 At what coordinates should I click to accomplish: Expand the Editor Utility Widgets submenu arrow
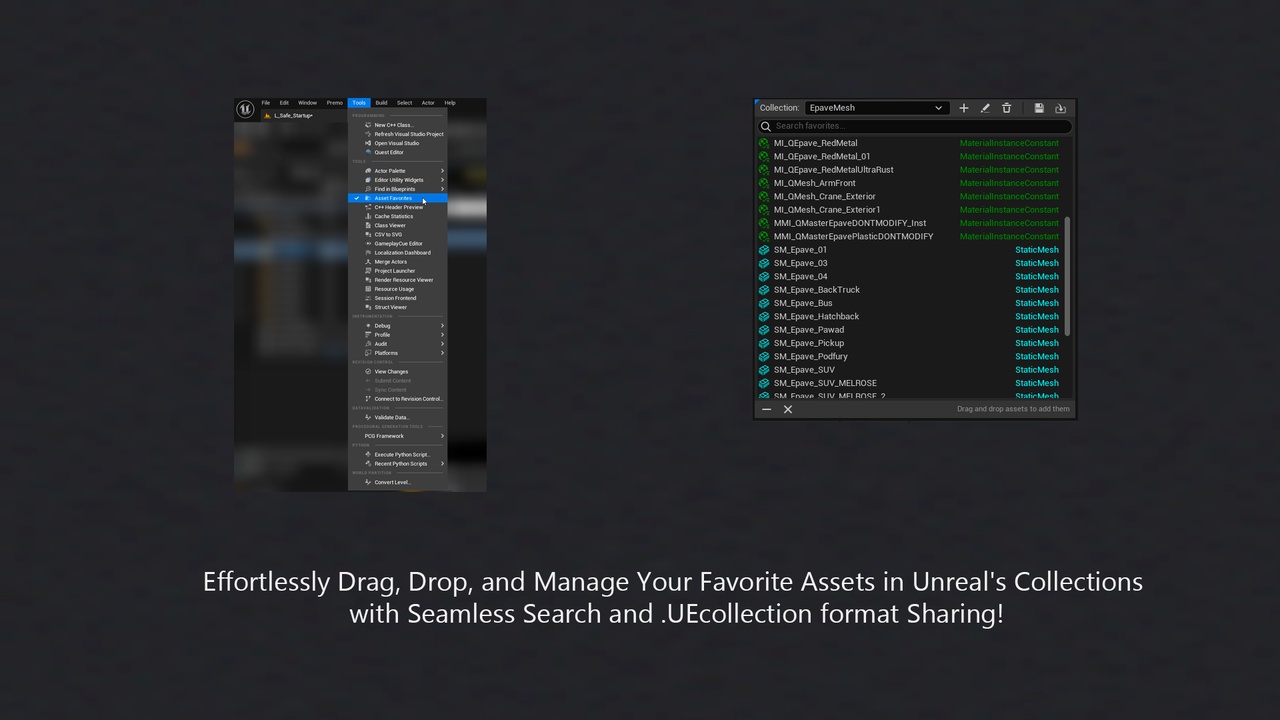click(x=442, y=180)
